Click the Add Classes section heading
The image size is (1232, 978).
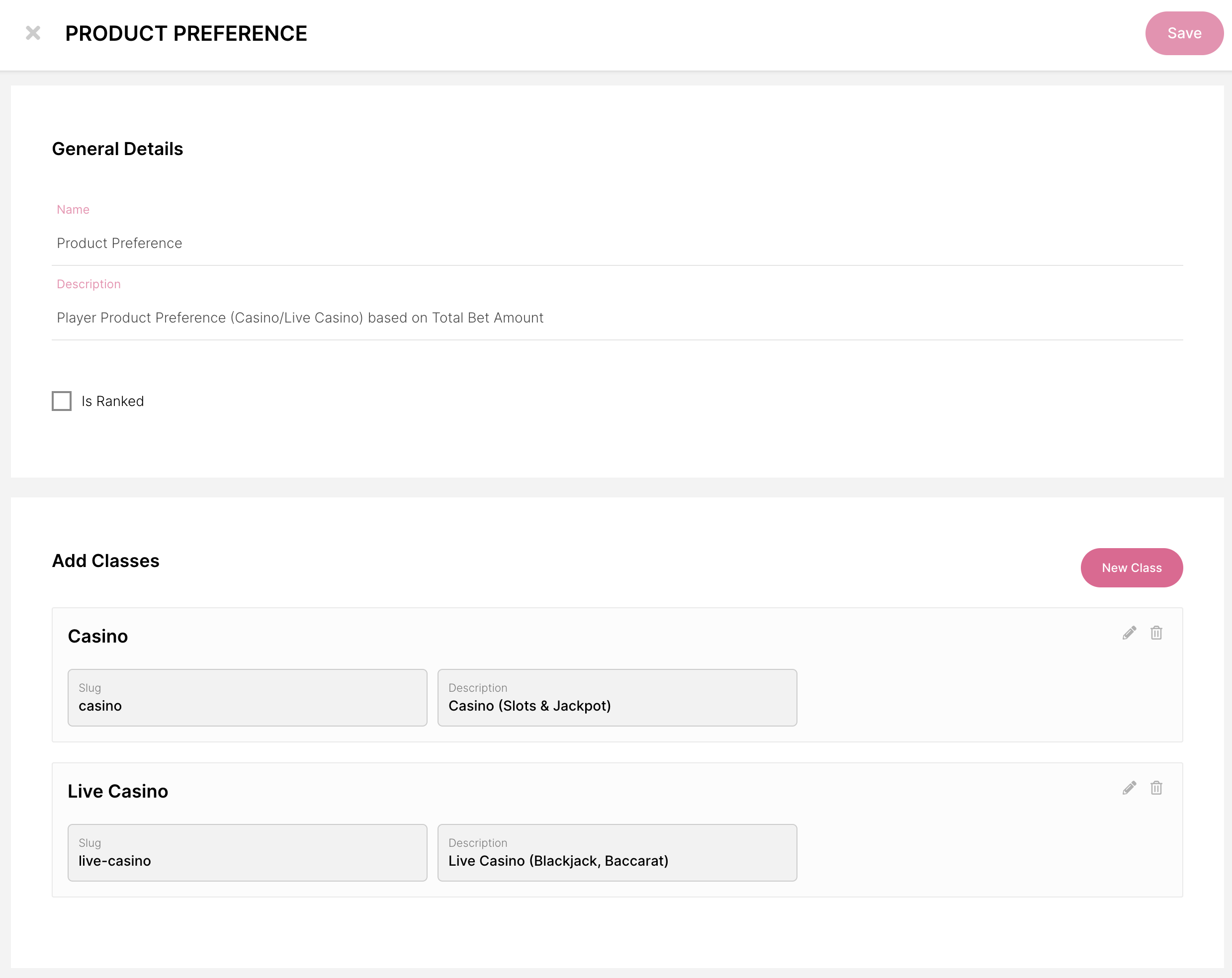(106, 561)
